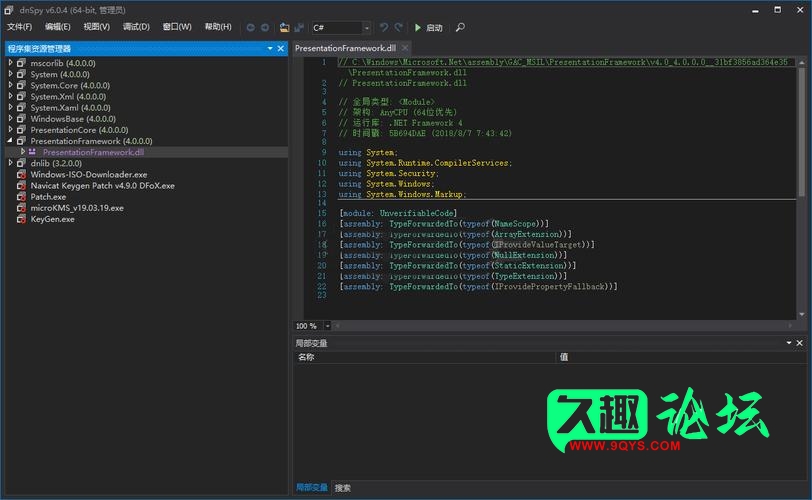Expand the dnlib (3.2.0.0) node
812x500 pixels.
point(10,163)
